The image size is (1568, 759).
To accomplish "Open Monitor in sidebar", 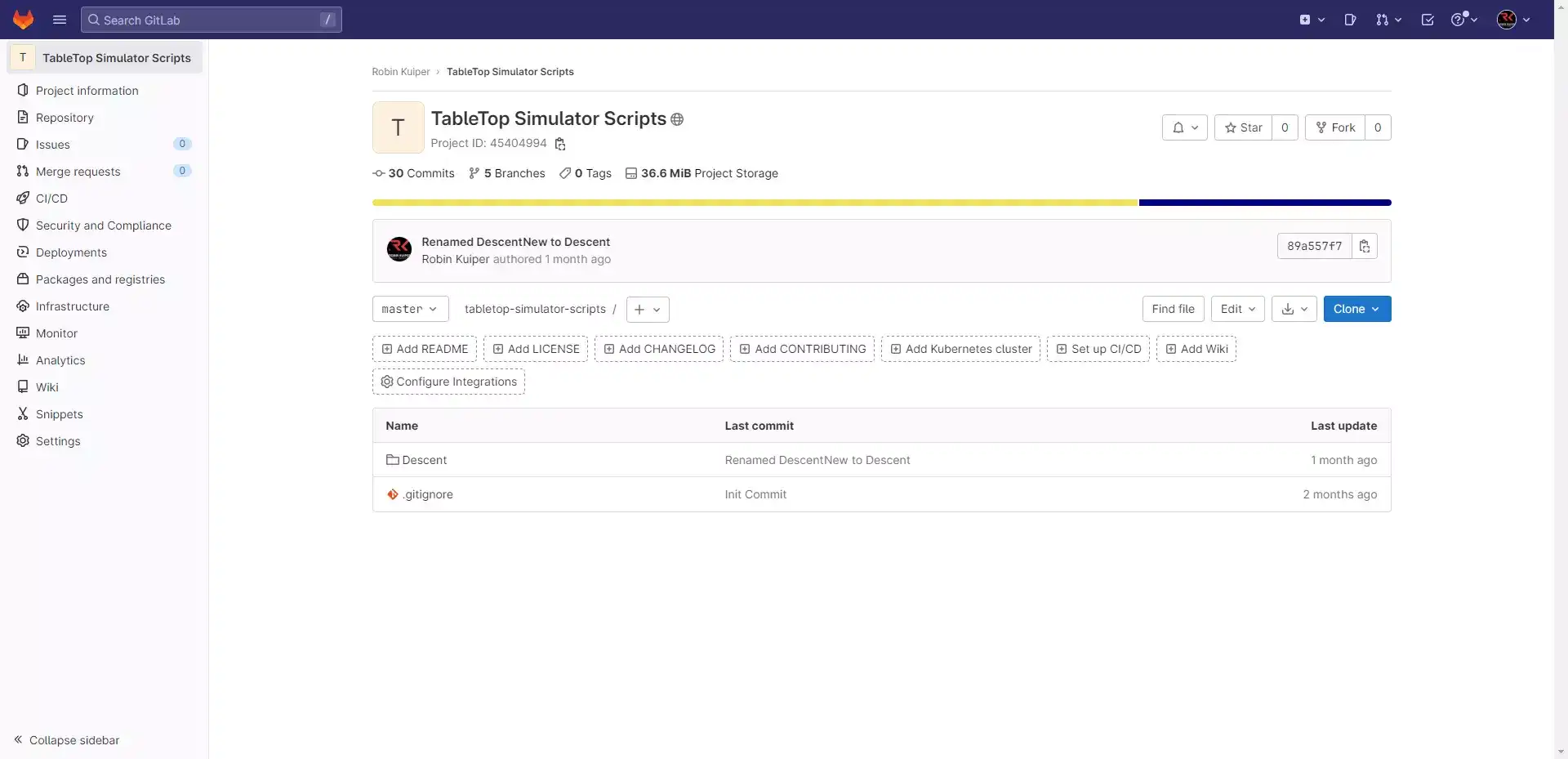I will (x=105, y=333).
